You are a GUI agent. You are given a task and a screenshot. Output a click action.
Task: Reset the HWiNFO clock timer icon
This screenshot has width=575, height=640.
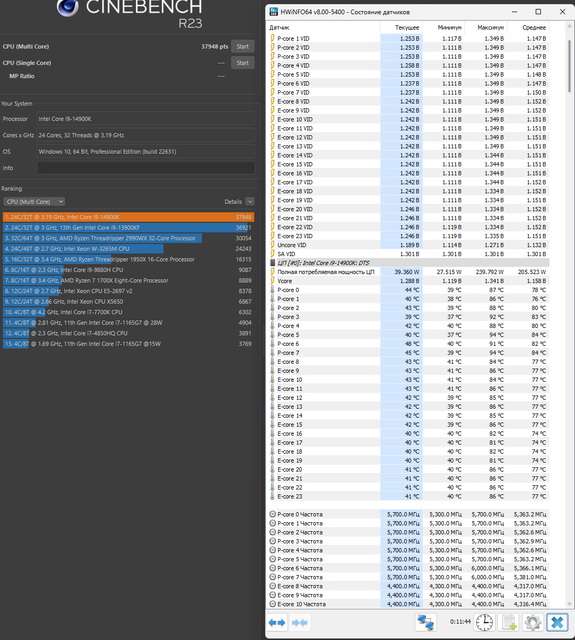coord(484,623)
